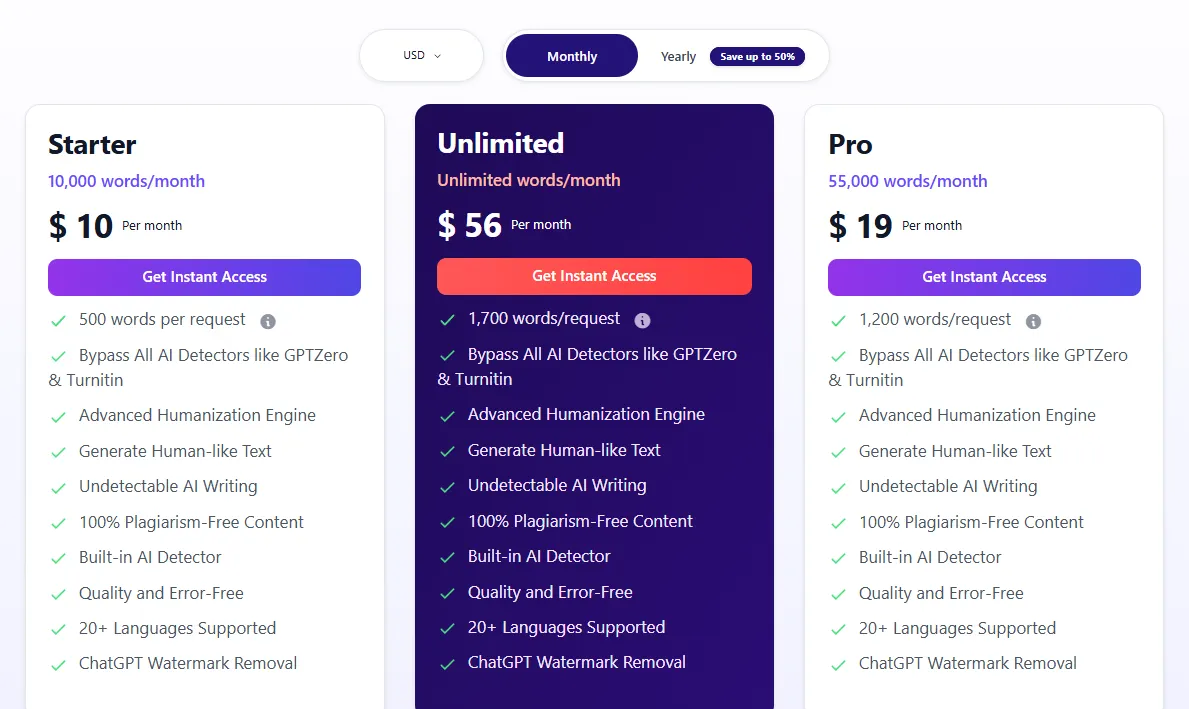Switch billing to Monthly
The height and width of the screenshot is (709, 1189).
tap(572, 56)
